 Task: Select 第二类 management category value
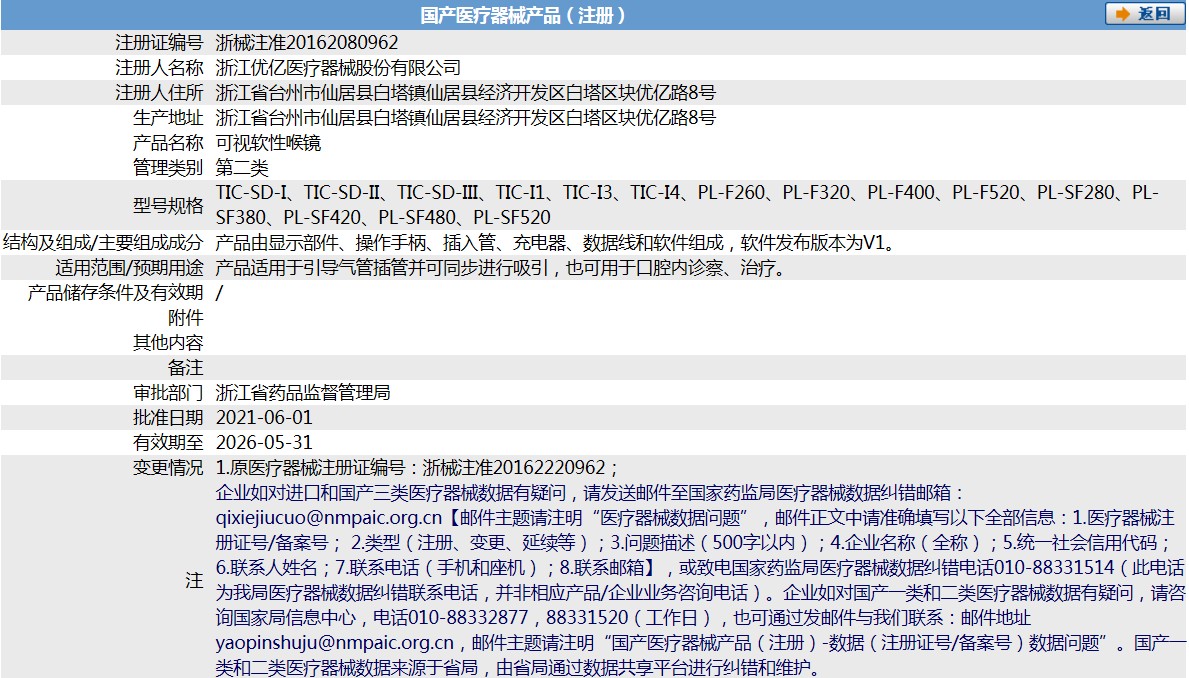(242, 168)
